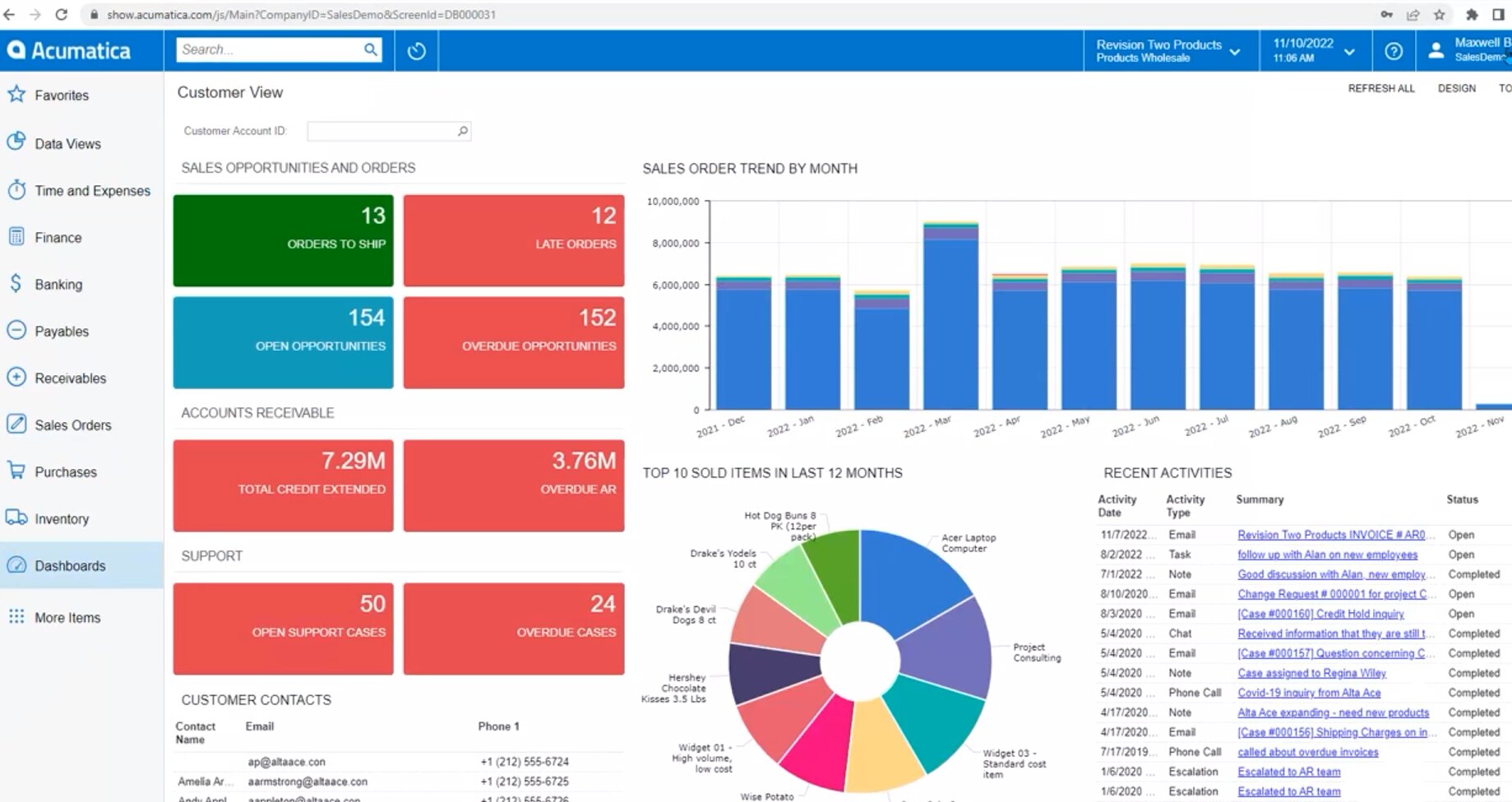This screenshot has width=1512, height=802.
Task: Open More Items in the sidebar
Action: [x=67, y=618]
